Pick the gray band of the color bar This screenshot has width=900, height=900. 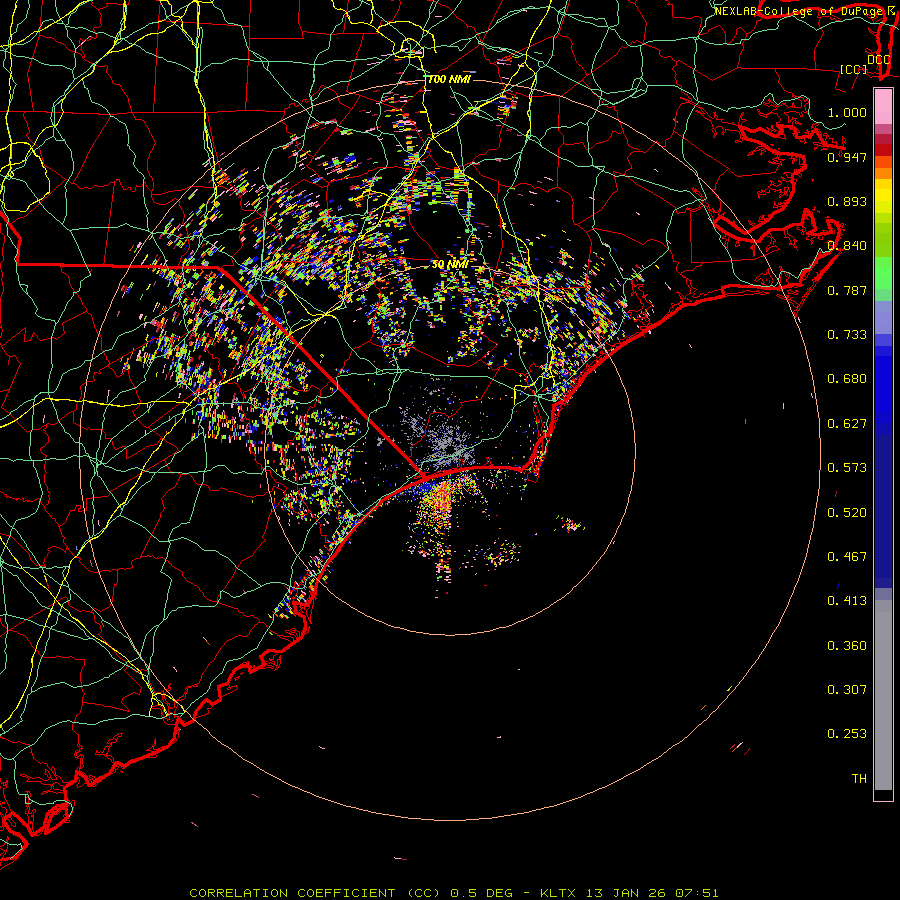[883, 695]
